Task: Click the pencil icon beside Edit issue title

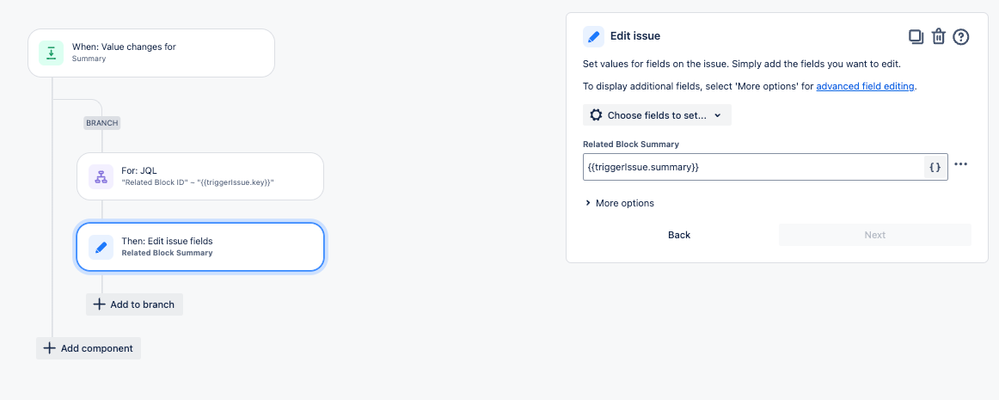Action: 593,36
